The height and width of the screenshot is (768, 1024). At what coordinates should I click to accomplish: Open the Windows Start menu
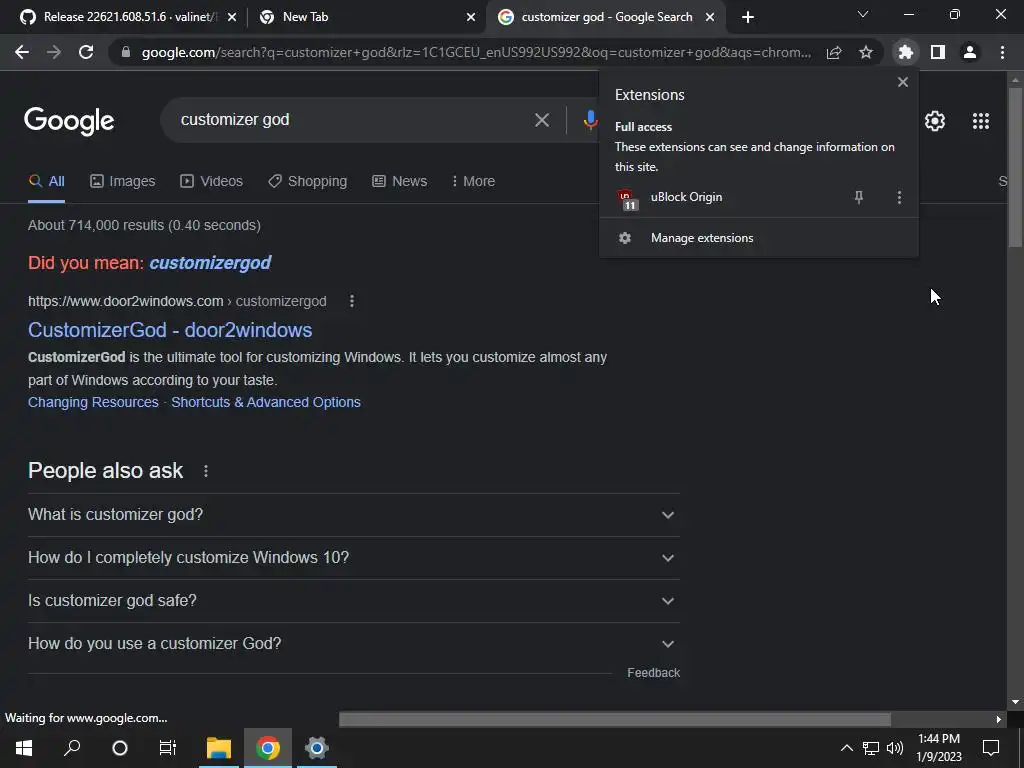click(24, 748)
